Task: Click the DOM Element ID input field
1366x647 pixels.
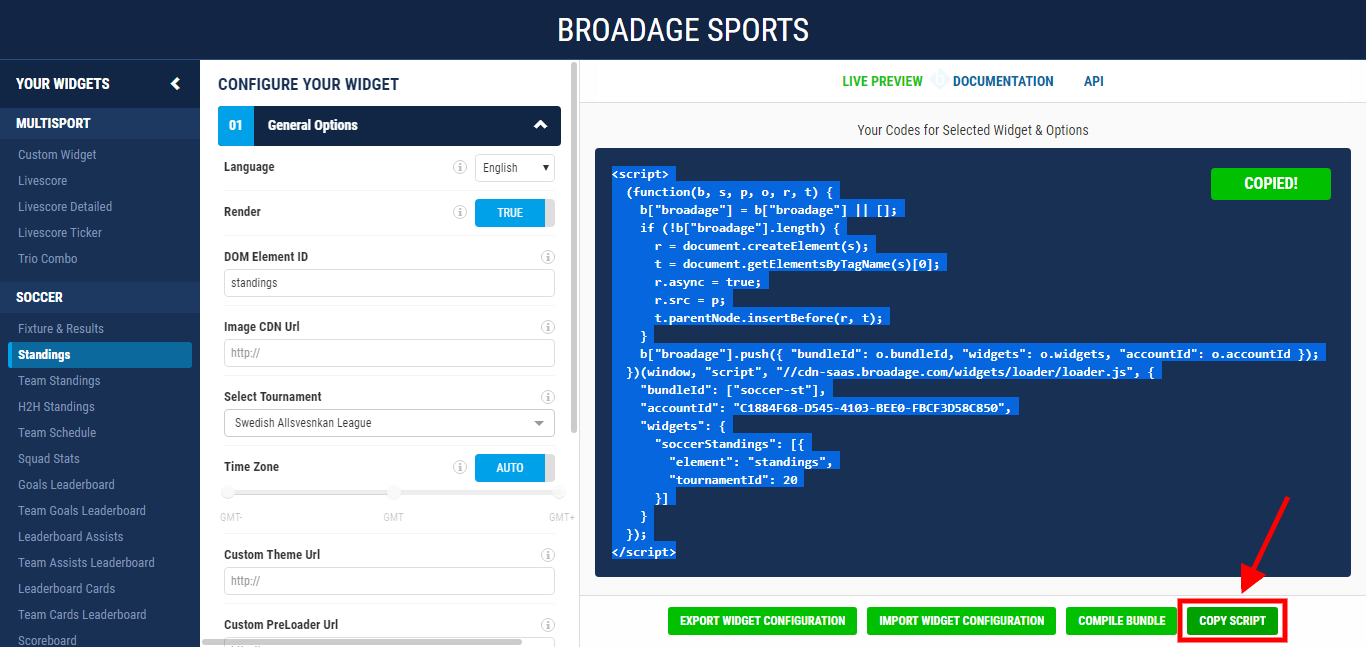Action: (389, 283)
